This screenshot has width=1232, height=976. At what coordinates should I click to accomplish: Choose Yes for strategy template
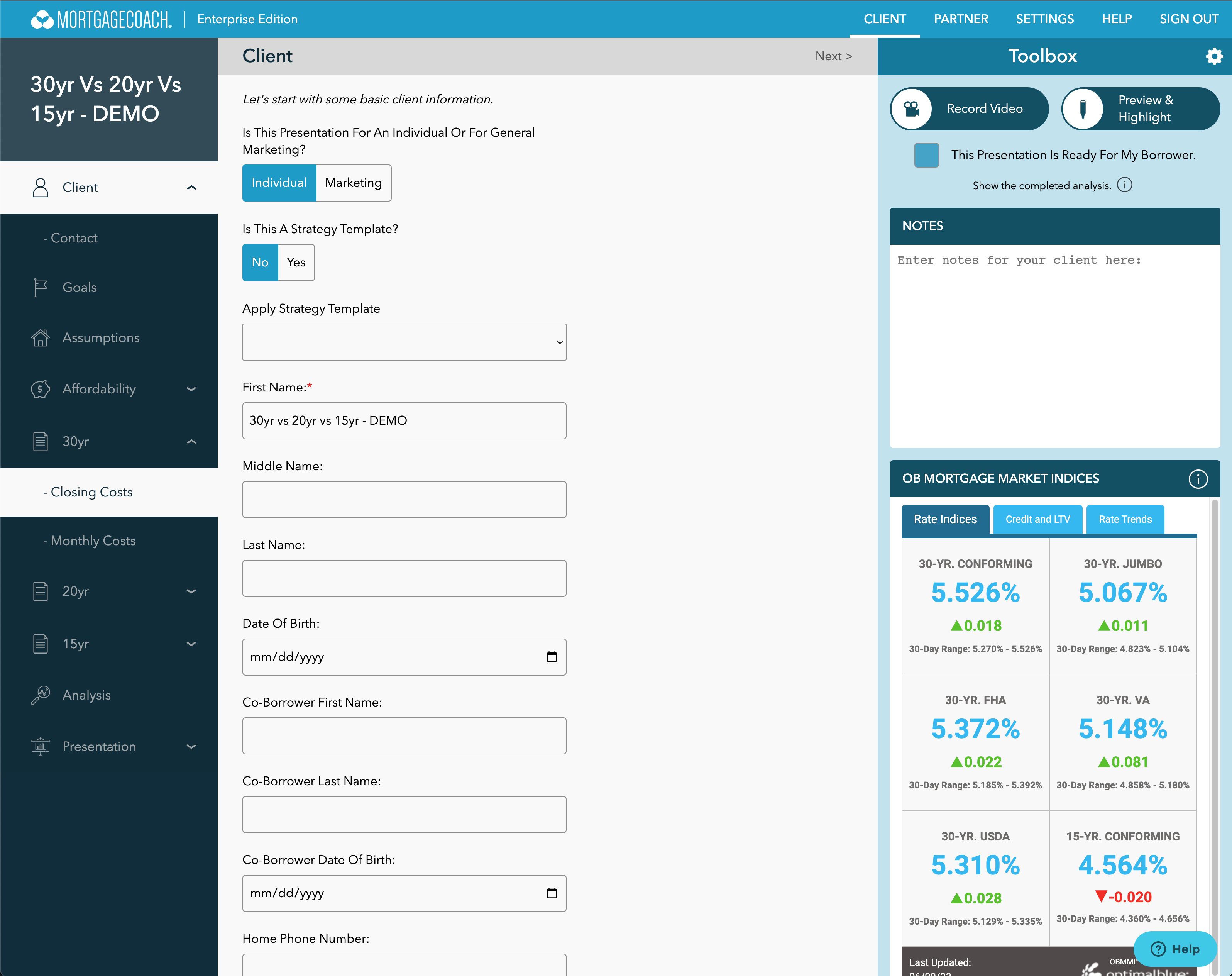pos(296,262)
